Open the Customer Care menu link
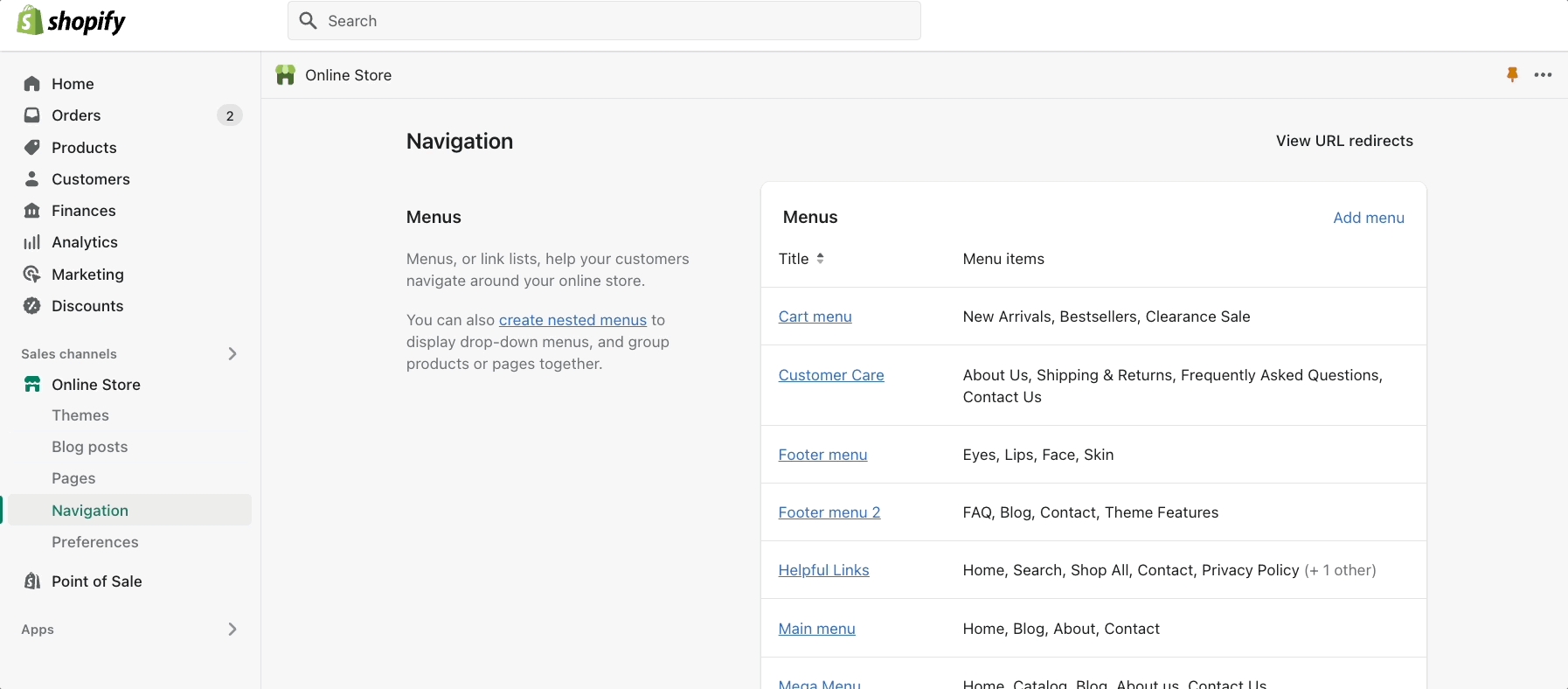The image size is (1568, 689). 831,375
